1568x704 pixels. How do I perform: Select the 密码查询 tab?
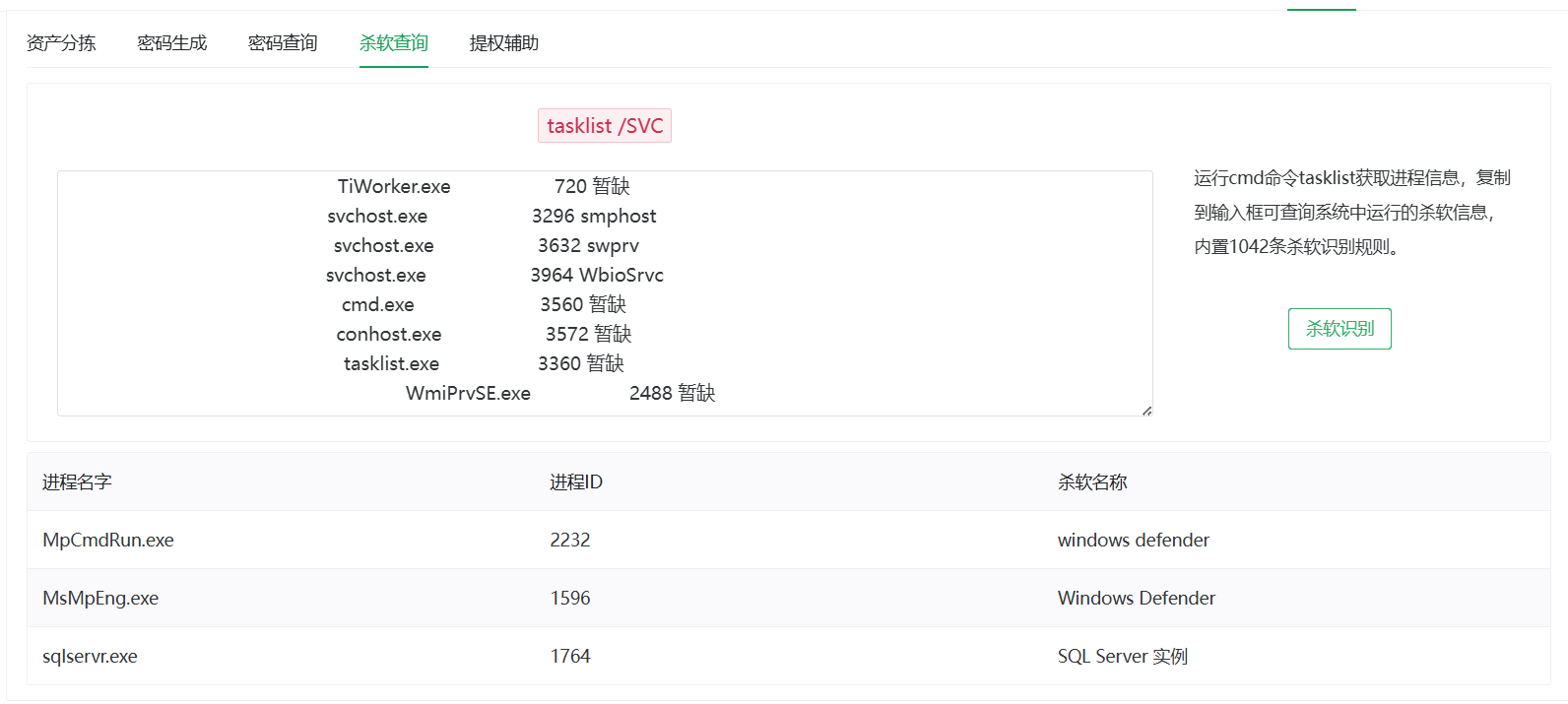[283, 43]
